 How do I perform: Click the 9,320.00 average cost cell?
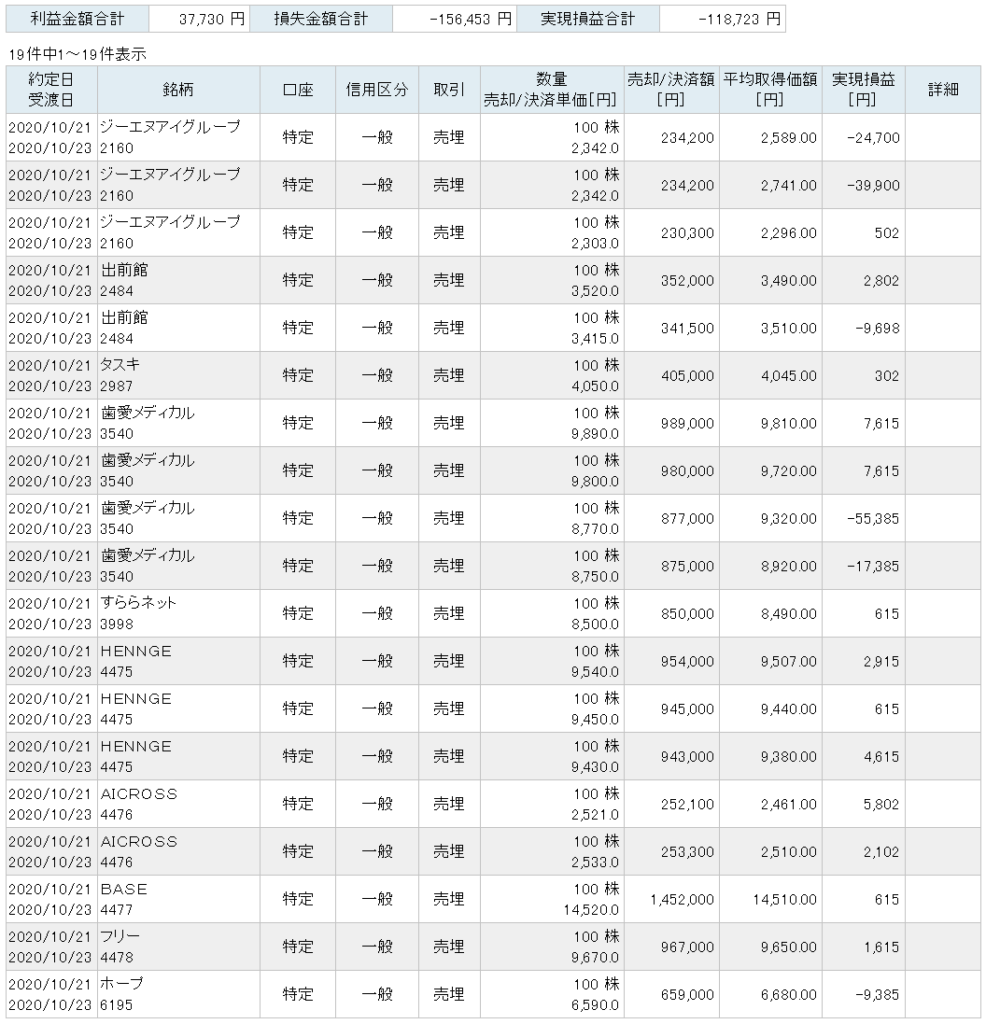(x=771, y=519)
